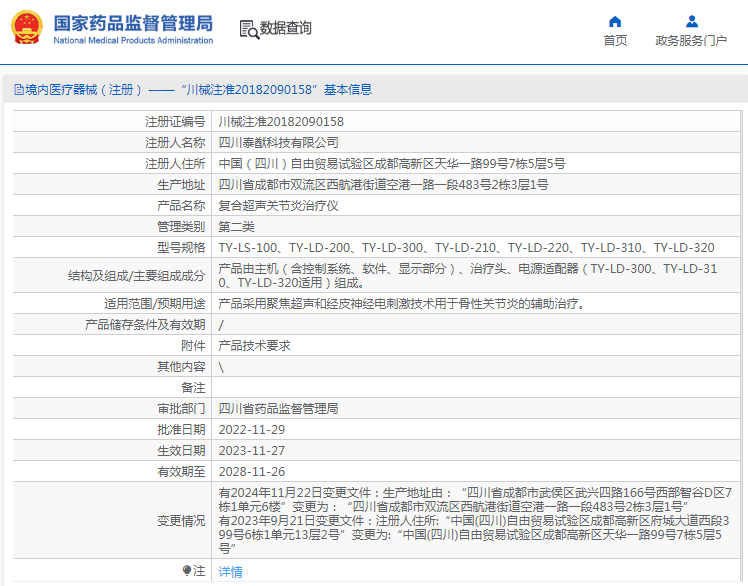
Task: Click the 四川省药品监督管理局 approval department value
Action: (x=279, y=408)
